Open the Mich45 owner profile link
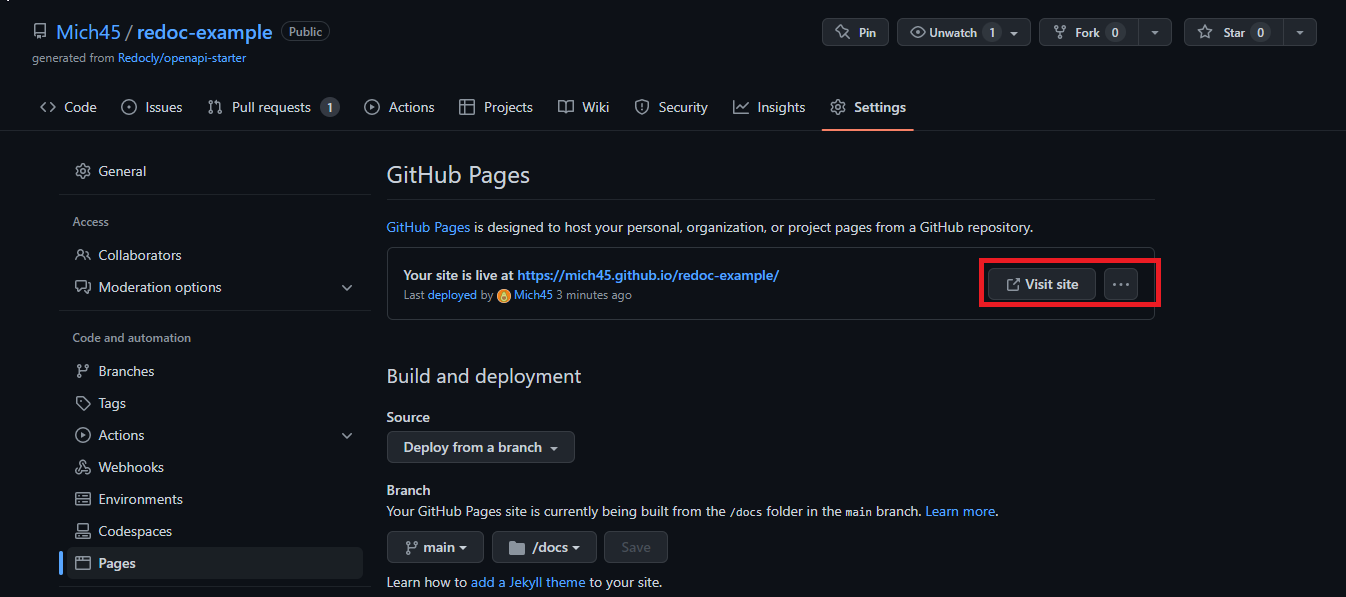1346x597 pixels. coord(88,32)
